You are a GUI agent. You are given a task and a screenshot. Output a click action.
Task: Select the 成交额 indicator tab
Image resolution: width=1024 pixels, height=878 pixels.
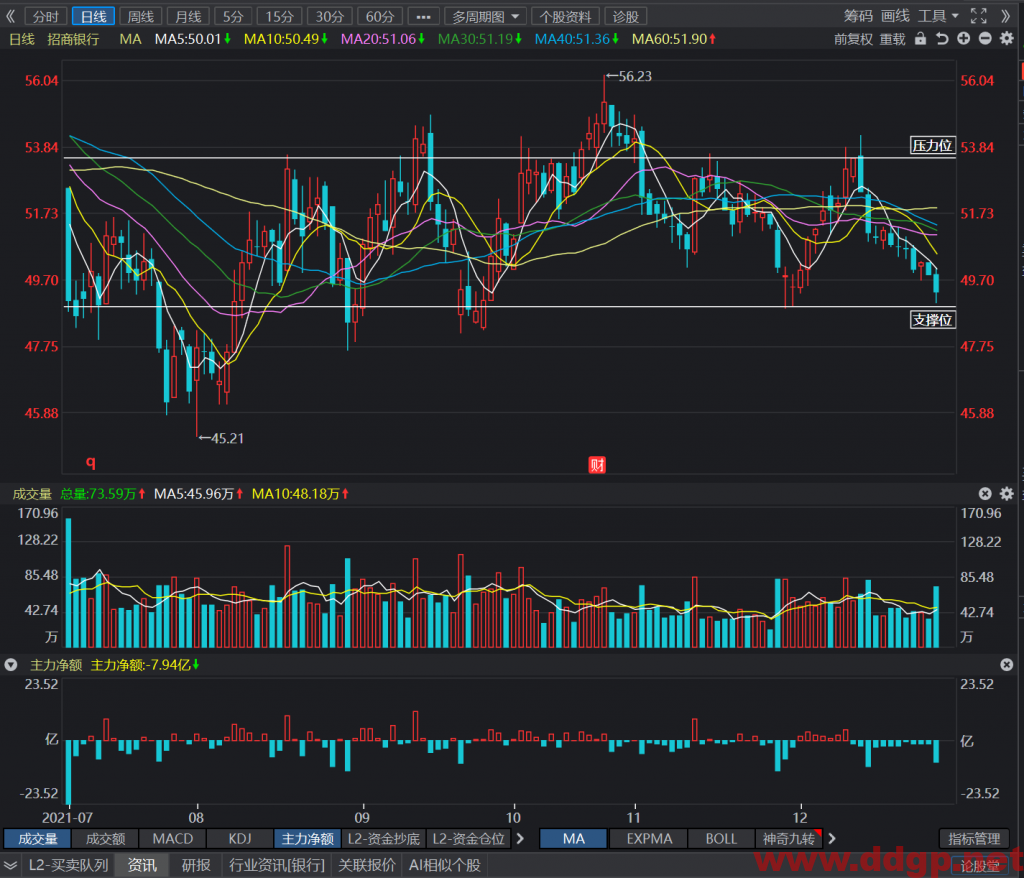105,838
